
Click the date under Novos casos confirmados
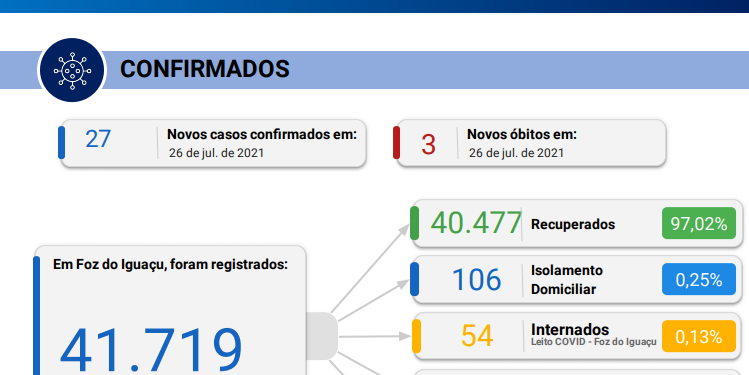click(x=216, y=153)
